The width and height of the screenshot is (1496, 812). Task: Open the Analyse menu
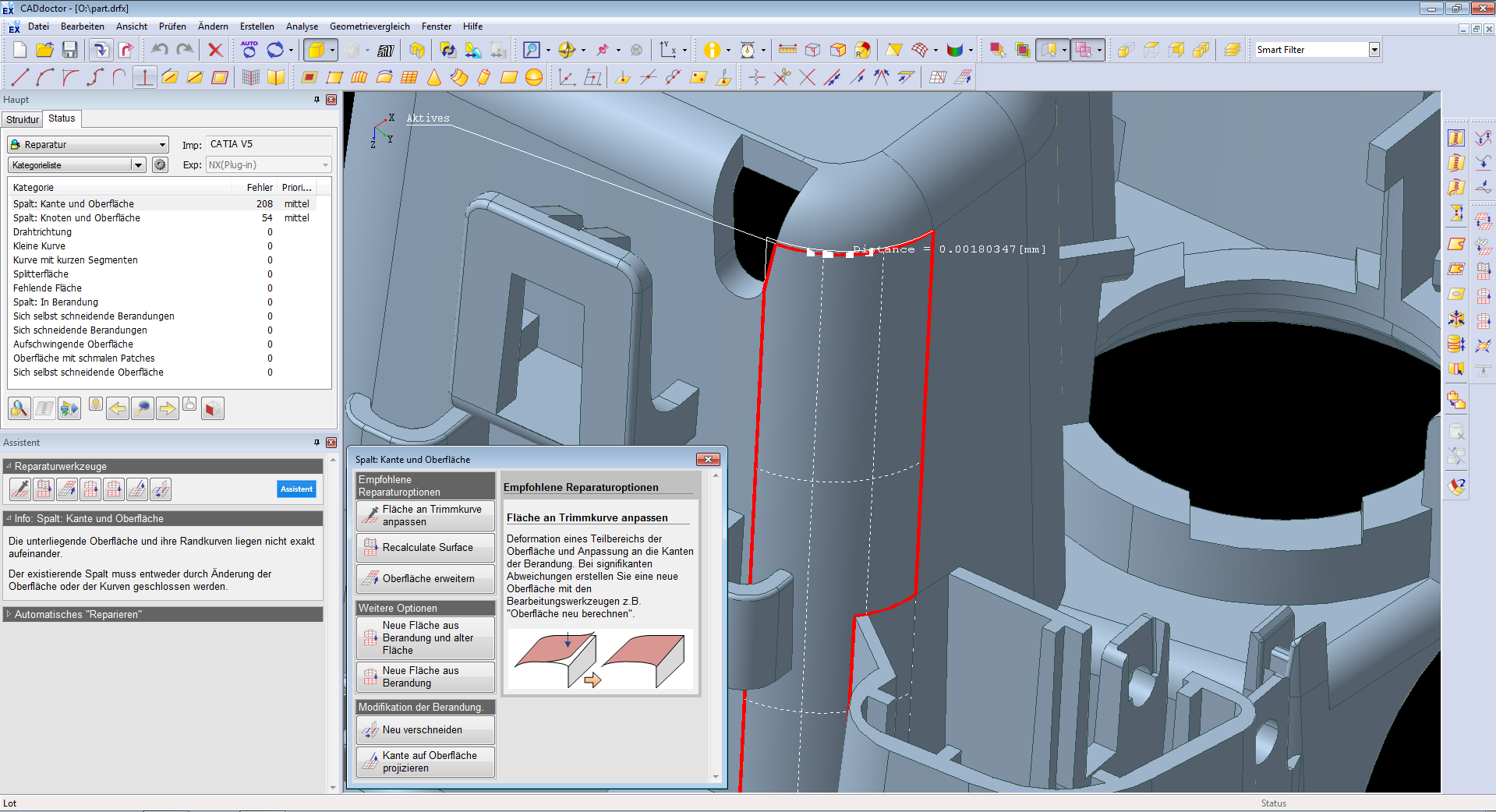302,26
